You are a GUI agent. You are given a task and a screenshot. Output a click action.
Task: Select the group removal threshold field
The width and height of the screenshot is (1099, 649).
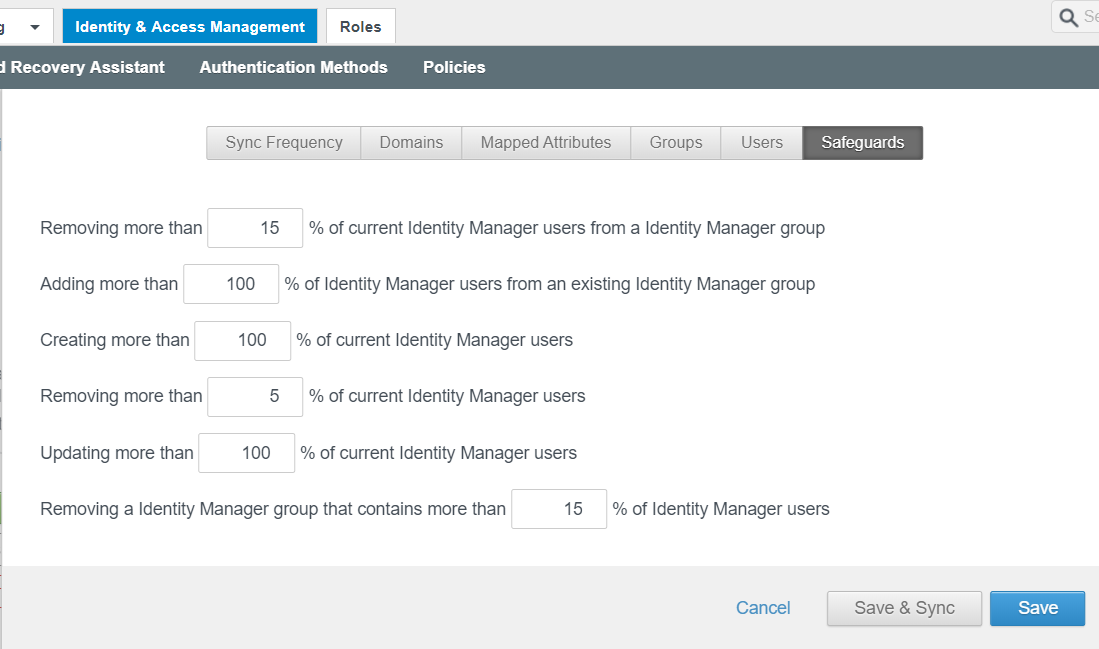(558, 509)
